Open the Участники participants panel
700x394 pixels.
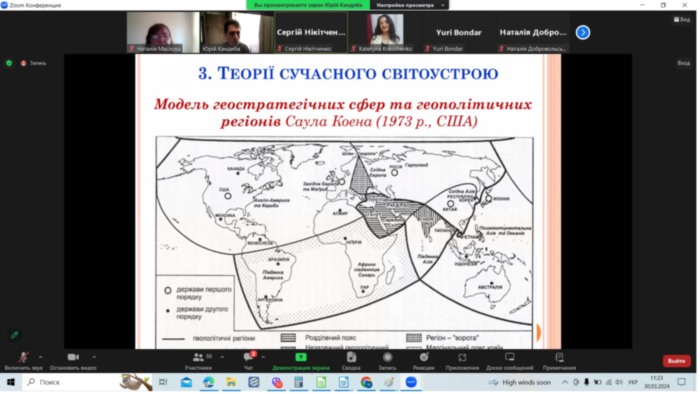(x=198, y=361)
